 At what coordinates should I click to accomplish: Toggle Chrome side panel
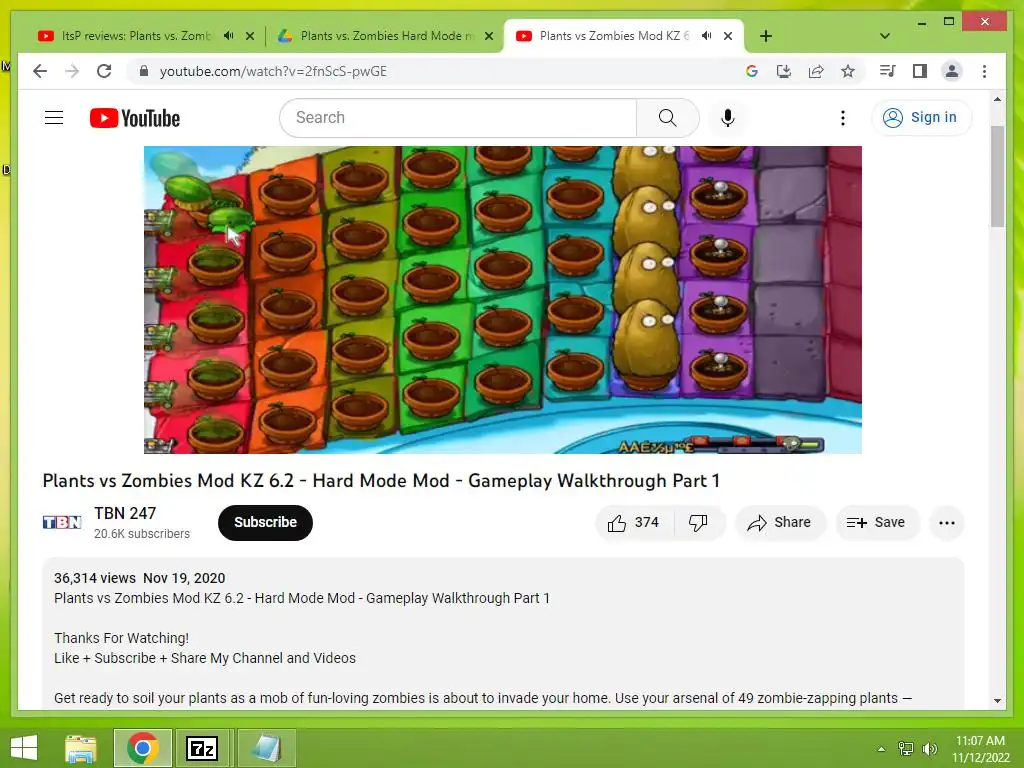point(920,71)
